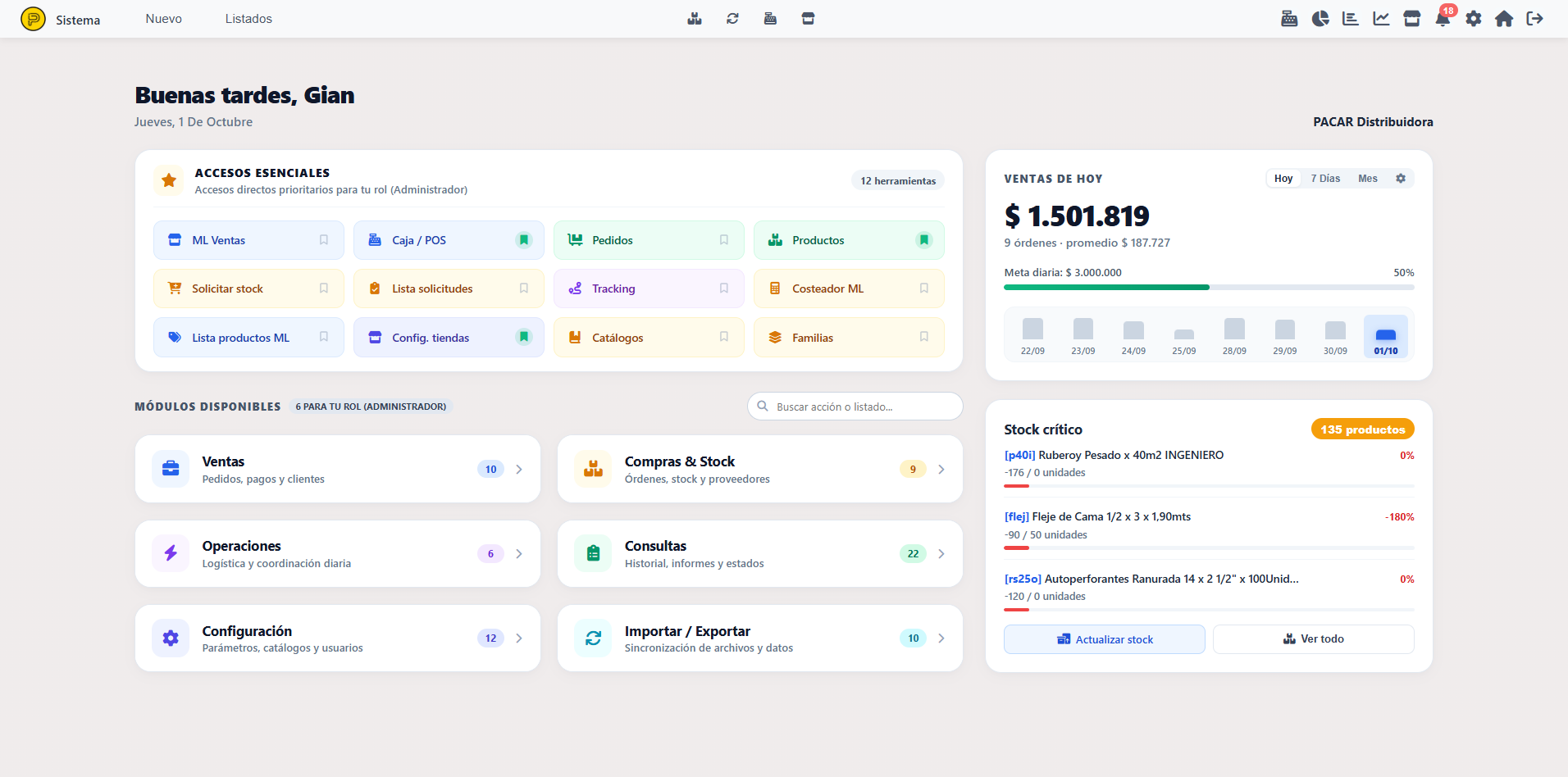This screenshot has width=1568, height=777.
Task: Open the Listados menu
Action: coord(248,19)
